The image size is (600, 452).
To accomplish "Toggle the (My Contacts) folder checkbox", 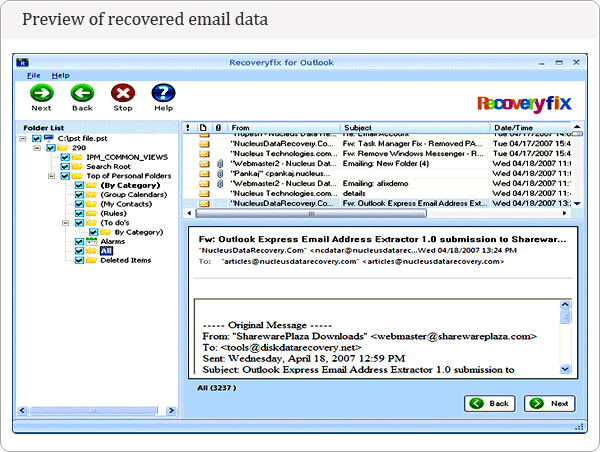I will [79, 204].
